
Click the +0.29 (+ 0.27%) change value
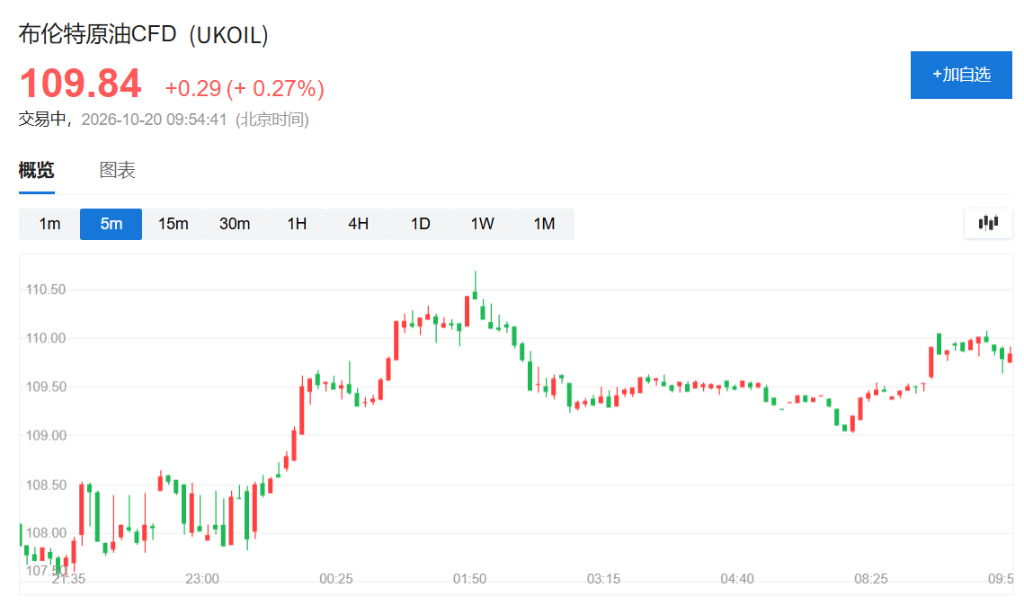click(244, 88)
